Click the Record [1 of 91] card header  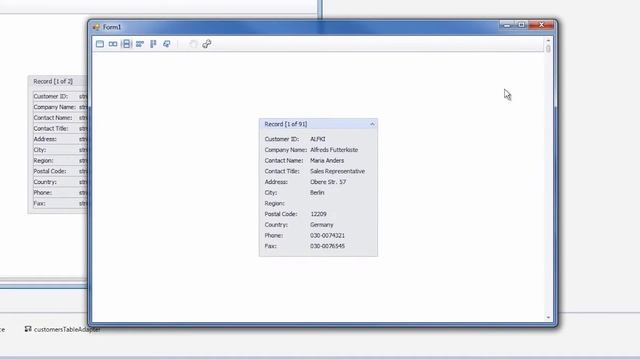coord(318,124)
